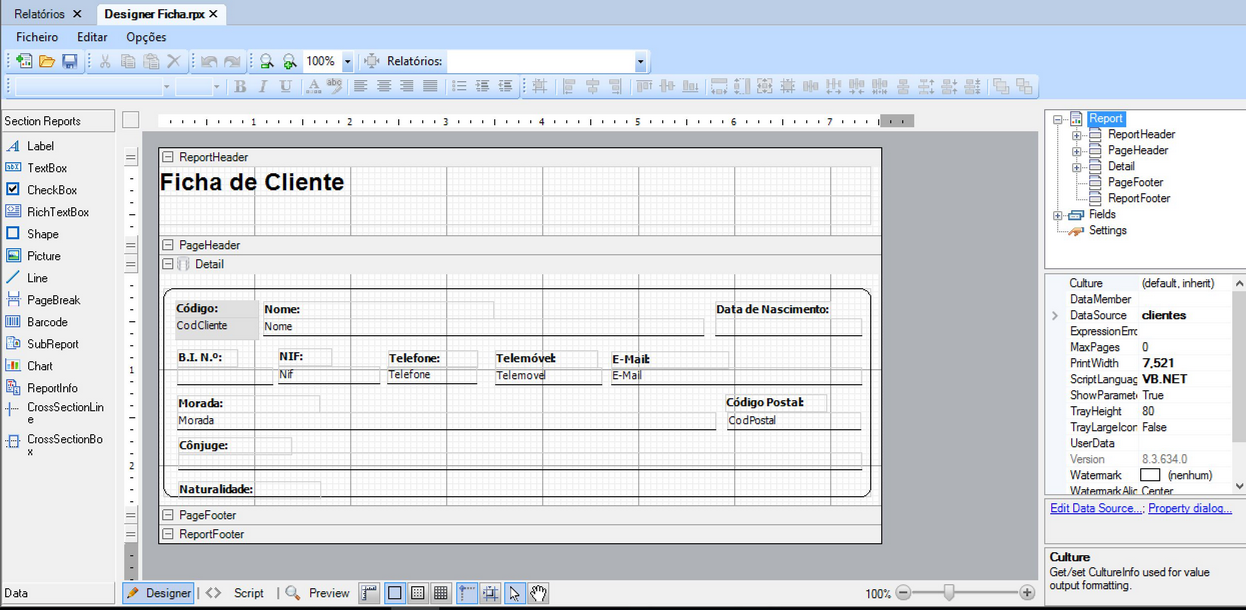
Task: Open the font name dropdown
Action: 166,87
